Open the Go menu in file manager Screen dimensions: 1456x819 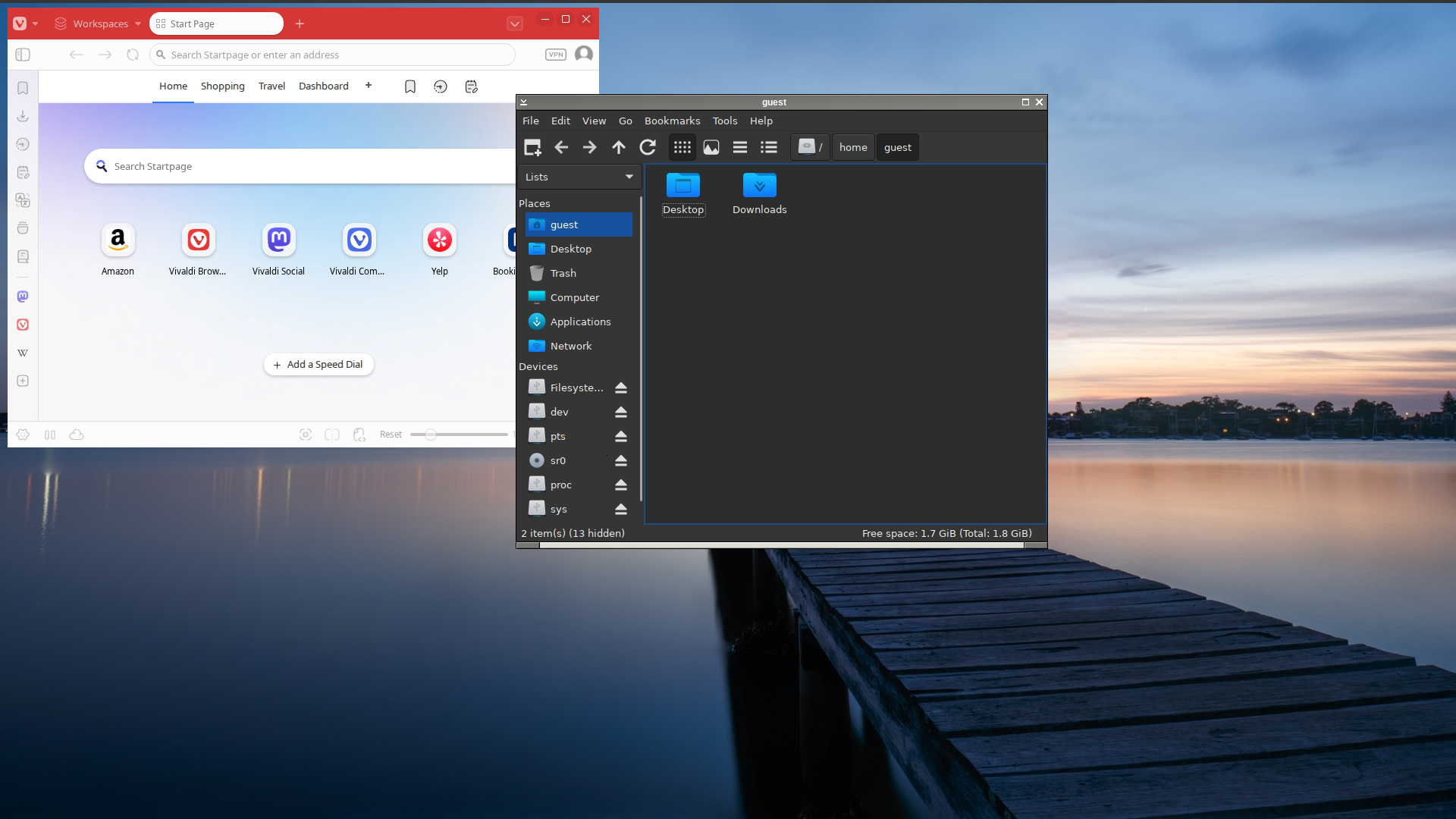(625, 121)
